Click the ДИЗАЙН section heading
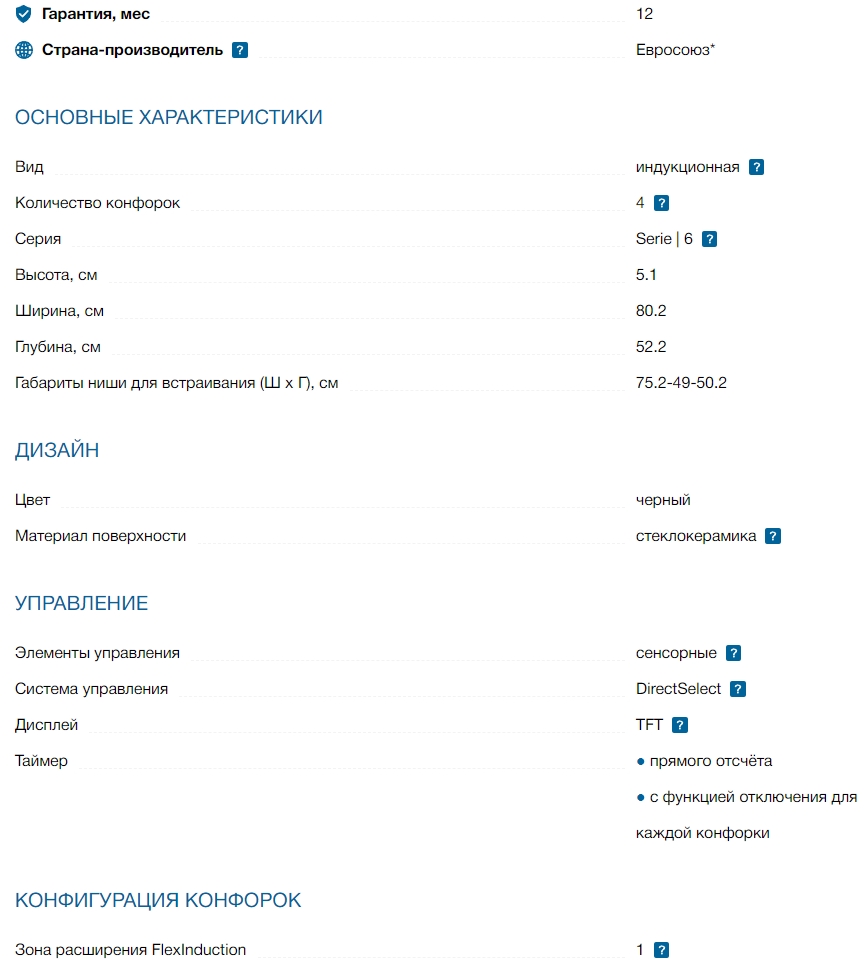The image size is (864, 978). [x=57, y=451]
